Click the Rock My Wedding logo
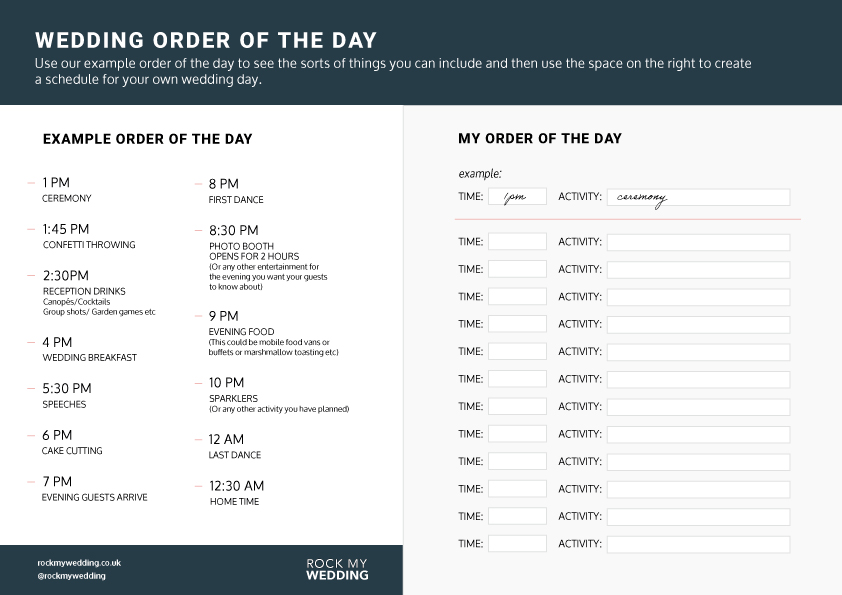Image resolution: width=842 pixels, height=595 pixels. pyautogui.click(x=337, y=569)
